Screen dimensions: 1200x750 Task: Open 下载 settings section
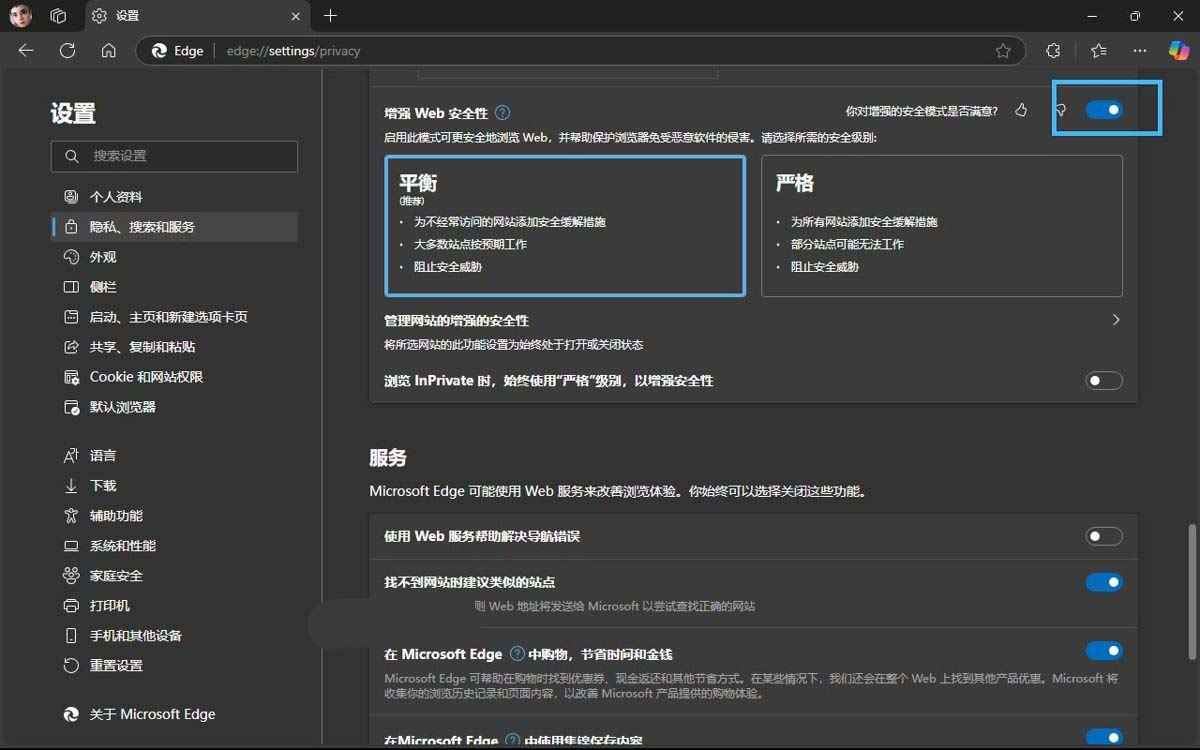[x=175, y=485]
